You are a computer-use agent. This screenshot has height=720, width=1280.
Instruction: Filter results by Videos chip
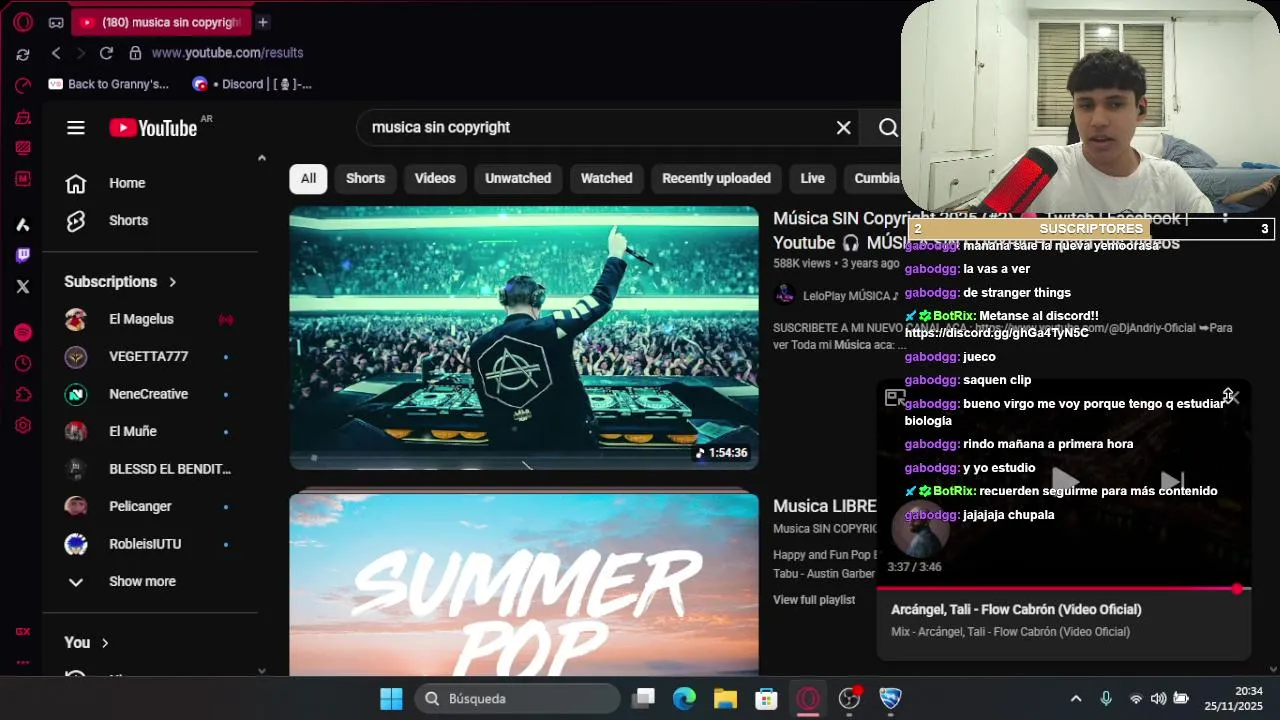[435, 178]
